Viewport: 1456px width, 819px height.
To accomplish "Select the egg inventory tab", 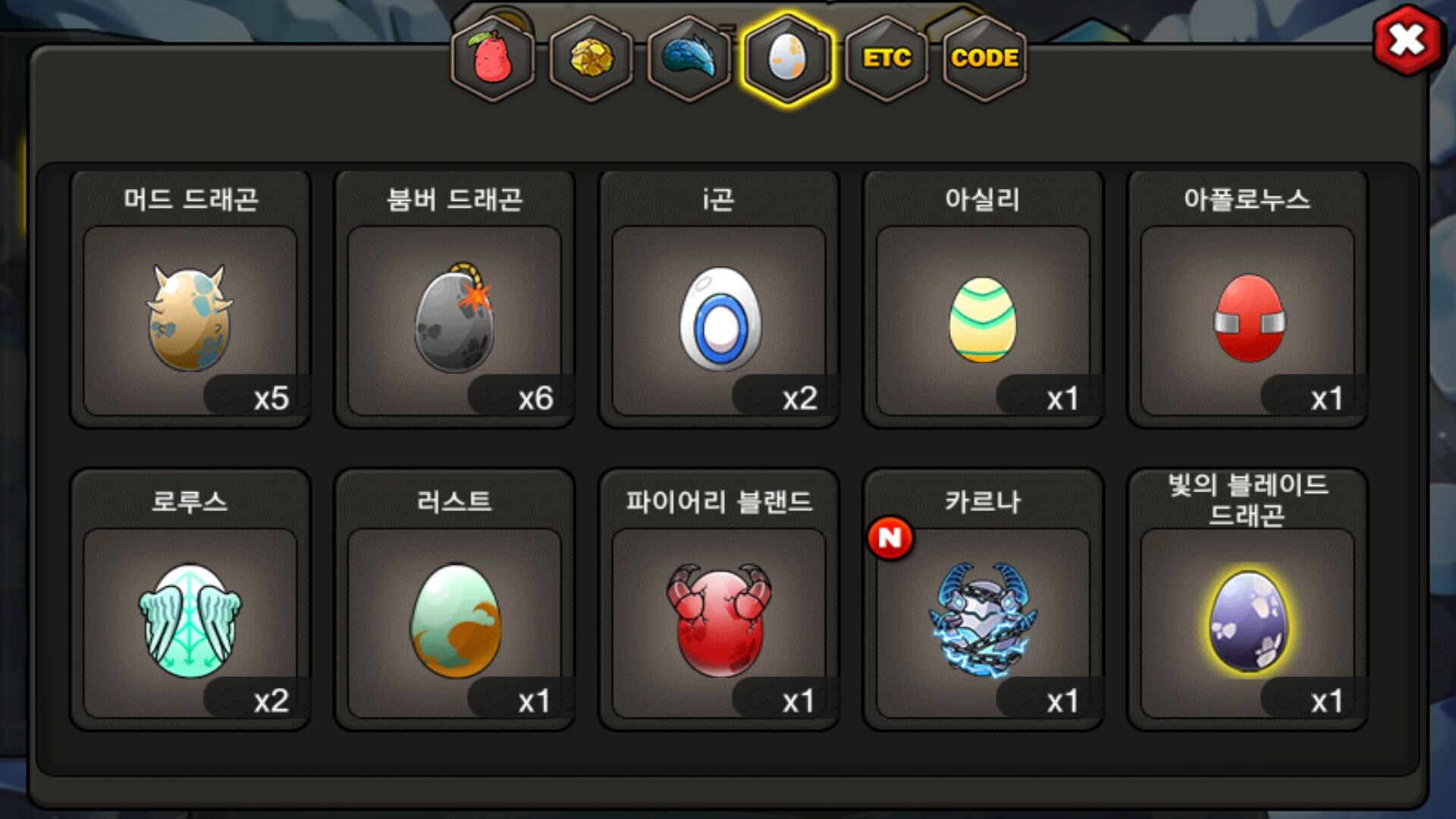I will point(787,58).
